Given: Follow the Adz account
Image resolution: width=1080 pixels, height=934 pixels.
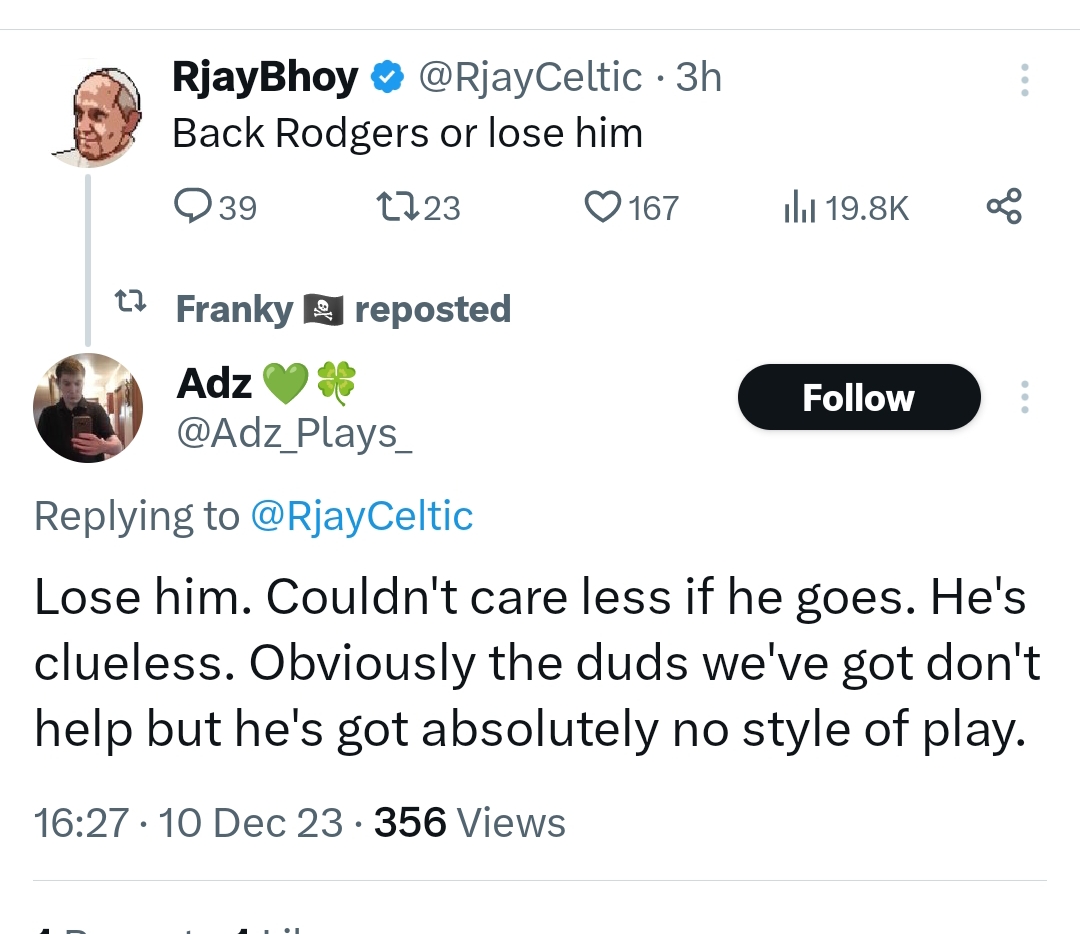Looking at the screenshot, I should 858,398.
